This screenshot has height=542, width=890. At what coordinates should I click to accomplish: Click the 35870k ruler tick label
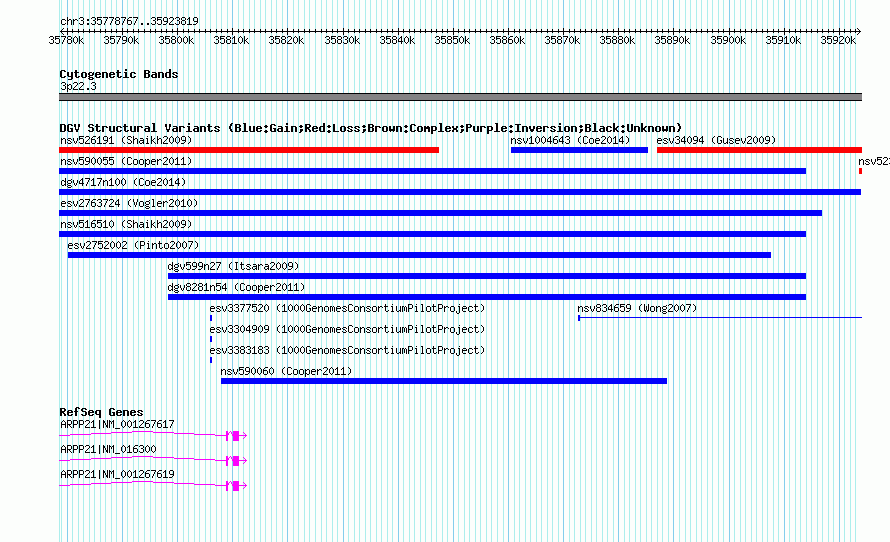click(562, 40)
